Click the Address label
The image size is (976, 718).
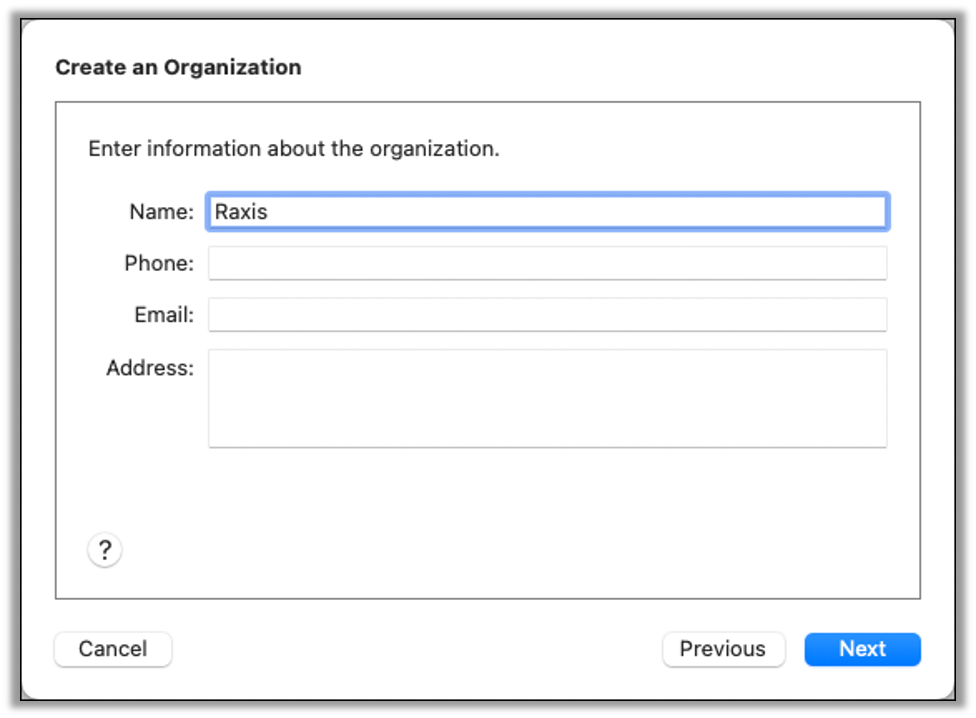[x=149, y=367]
